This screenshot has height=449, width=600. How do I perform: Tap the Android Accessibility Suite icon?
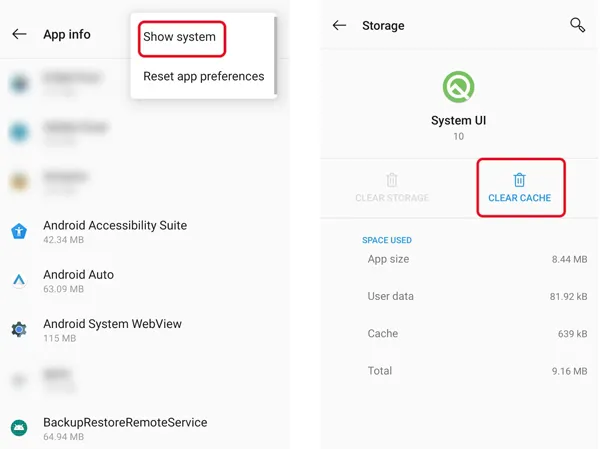tap(19, 231)
